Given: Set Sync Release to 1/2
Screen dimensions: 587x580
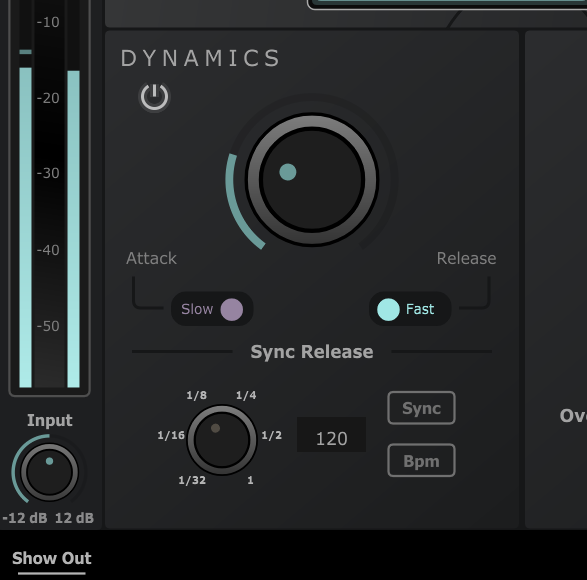Looking at the screenshot, I should 271,435.
